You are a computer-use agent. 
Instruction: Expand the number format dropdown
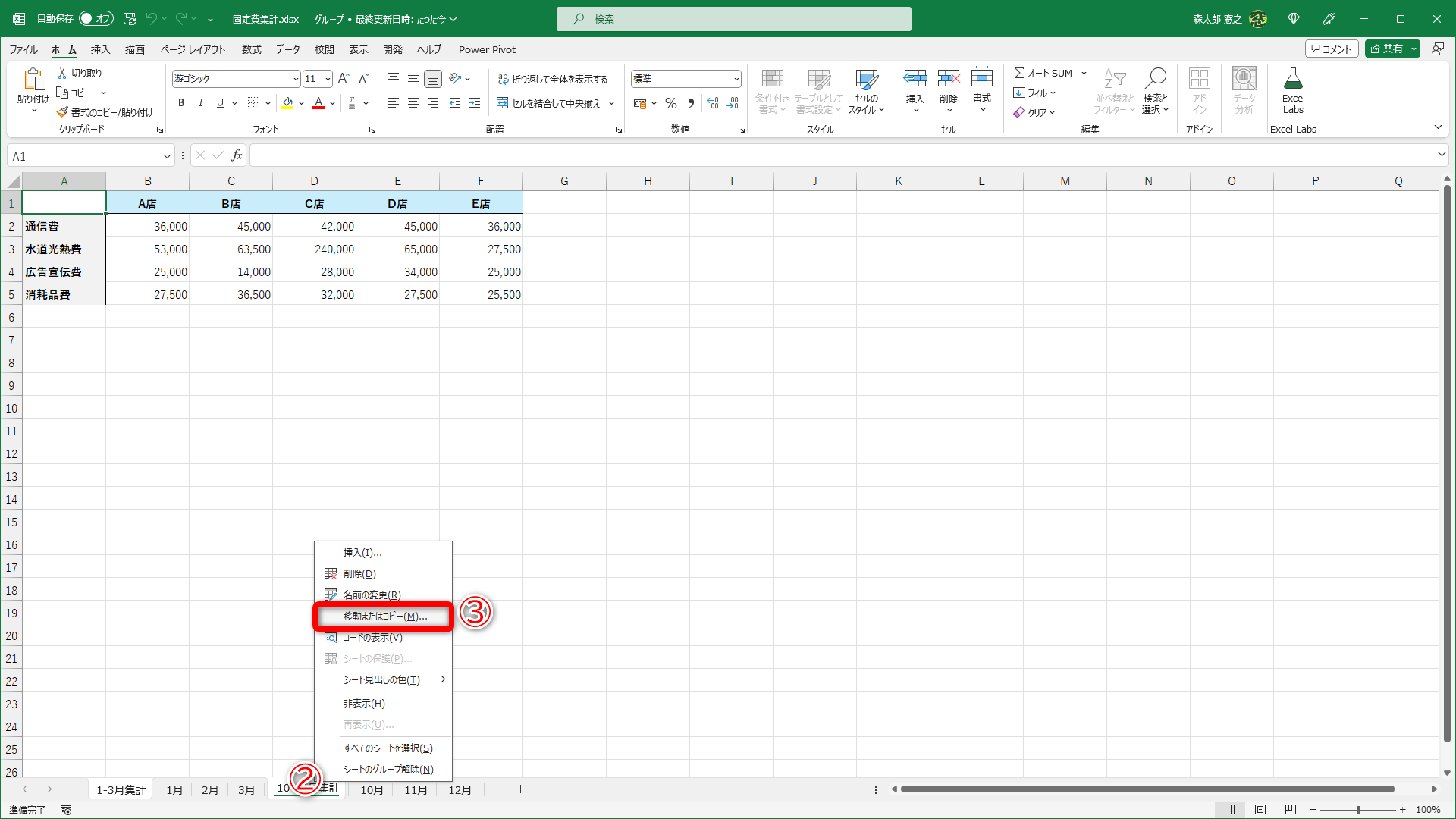pyautogui.click(x=736, y=79)
